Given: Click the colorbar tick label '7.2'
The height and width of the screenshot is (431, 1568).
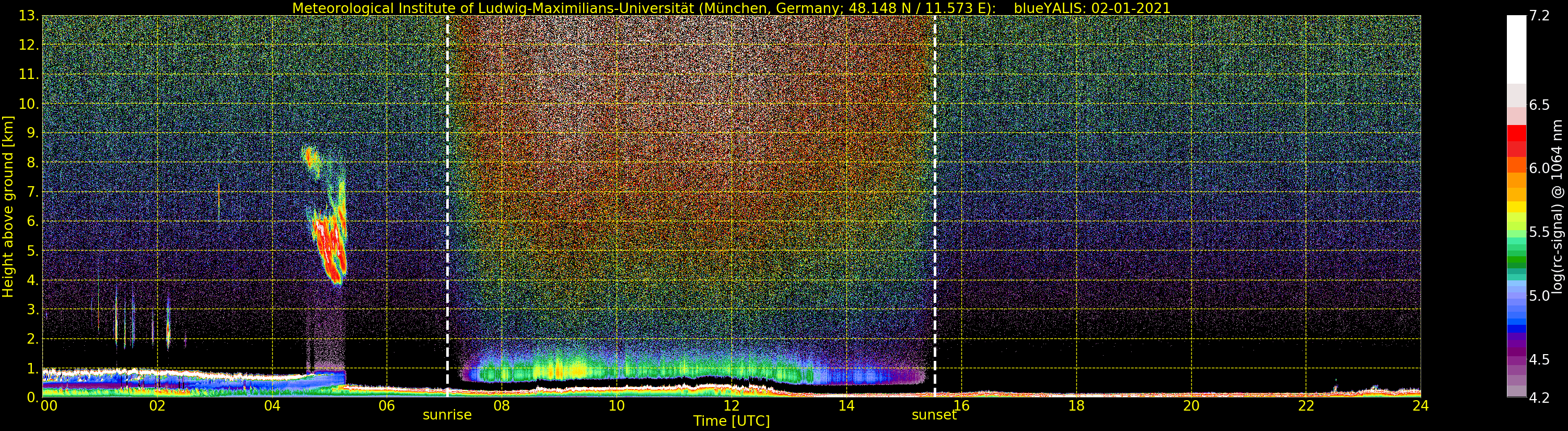Looking at the screenshot, I should (1539, 16).
